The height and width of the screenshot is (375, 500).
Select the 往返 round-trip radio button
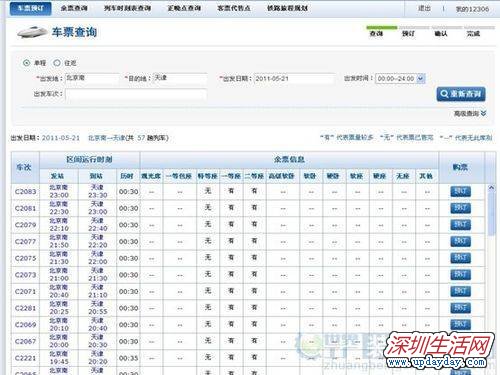tap(57, 63)
